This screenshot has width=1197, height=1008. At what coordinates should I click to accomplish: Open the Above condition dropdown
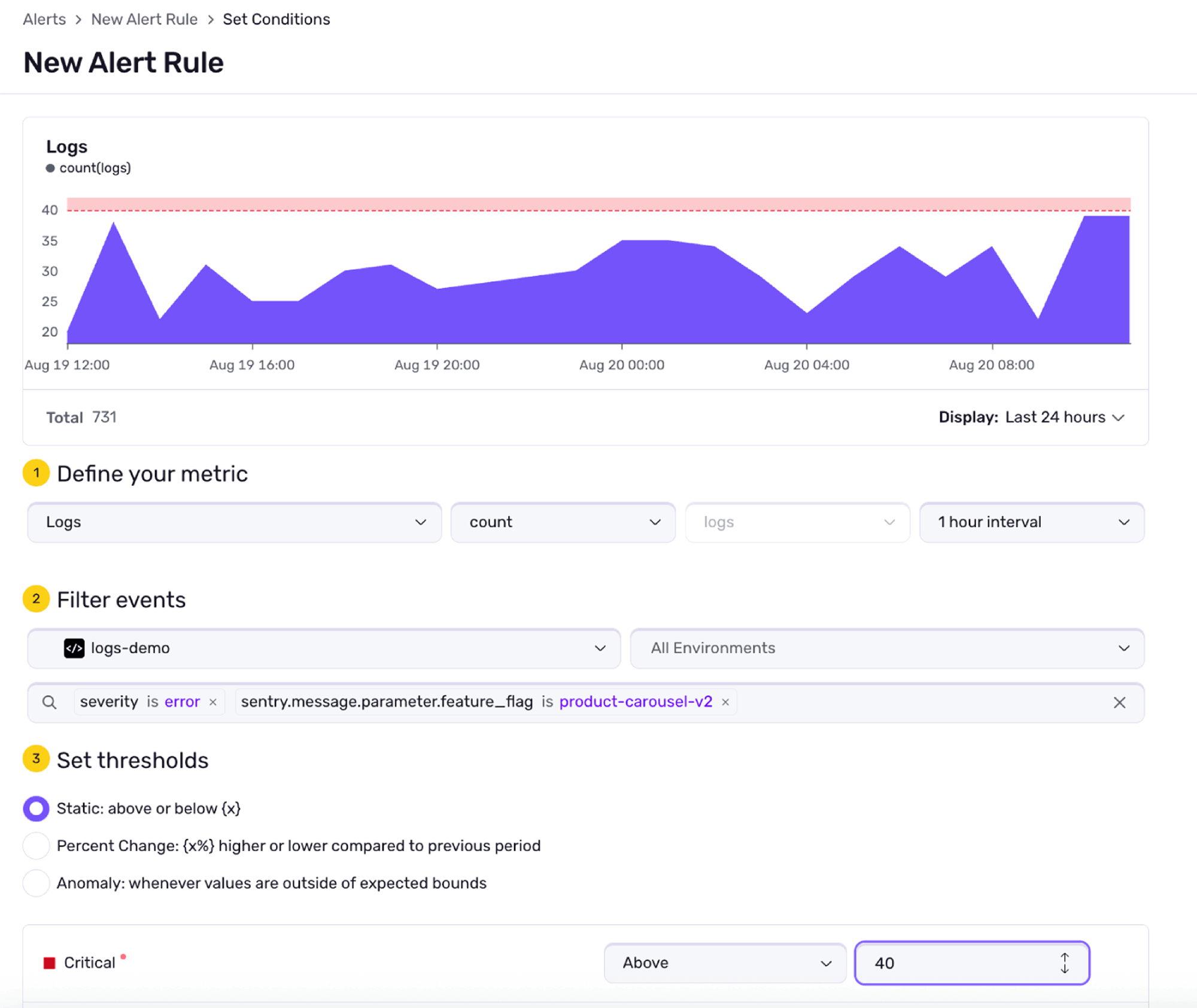pyautogui.click(x=725, y=963)
